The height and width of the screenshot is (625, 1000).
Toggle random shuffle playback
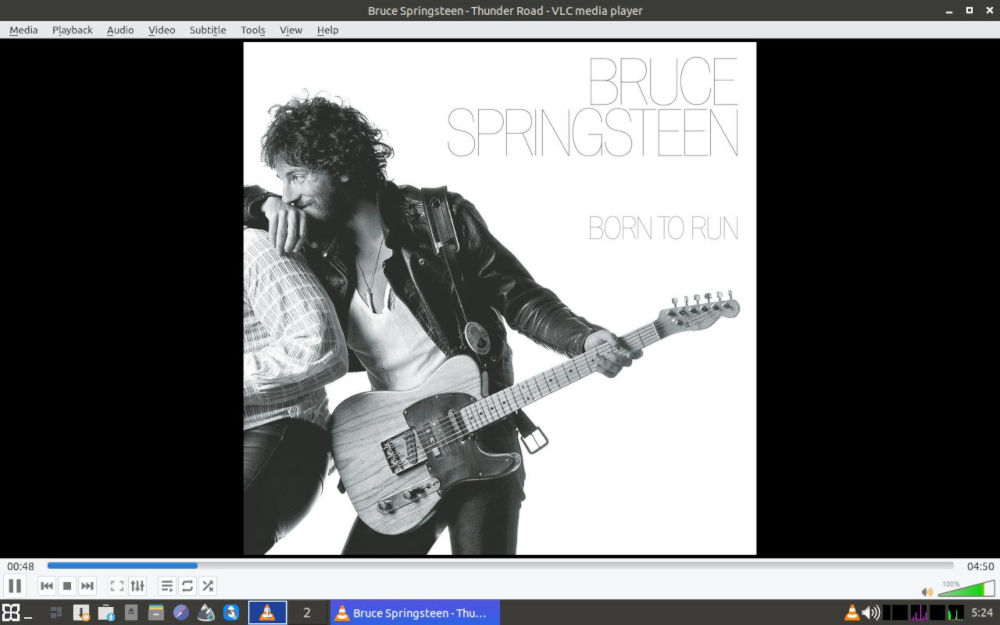pyautogui.click(x=208, y=586)
